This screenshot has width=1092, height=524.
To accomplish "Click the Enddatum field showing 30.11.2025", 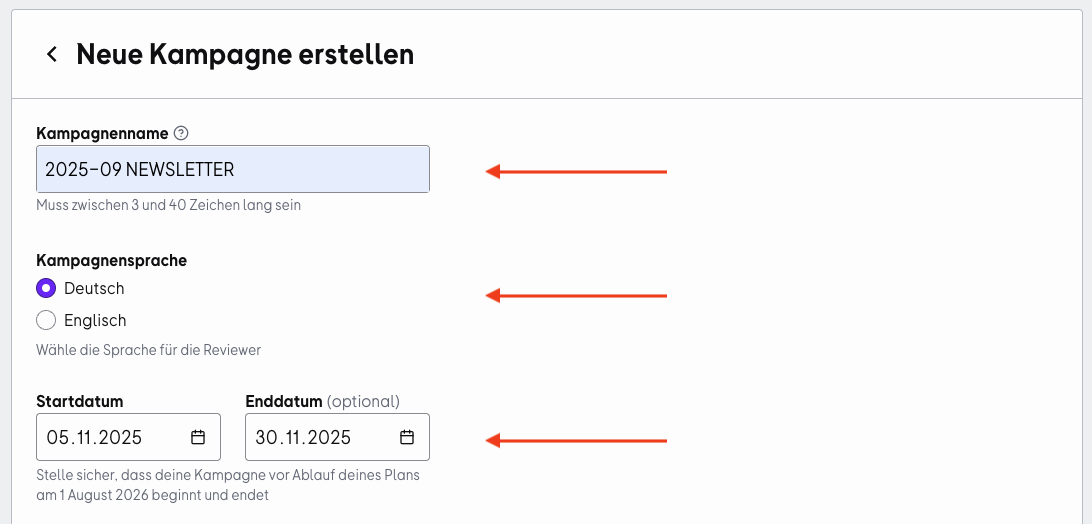I will 337,437.
